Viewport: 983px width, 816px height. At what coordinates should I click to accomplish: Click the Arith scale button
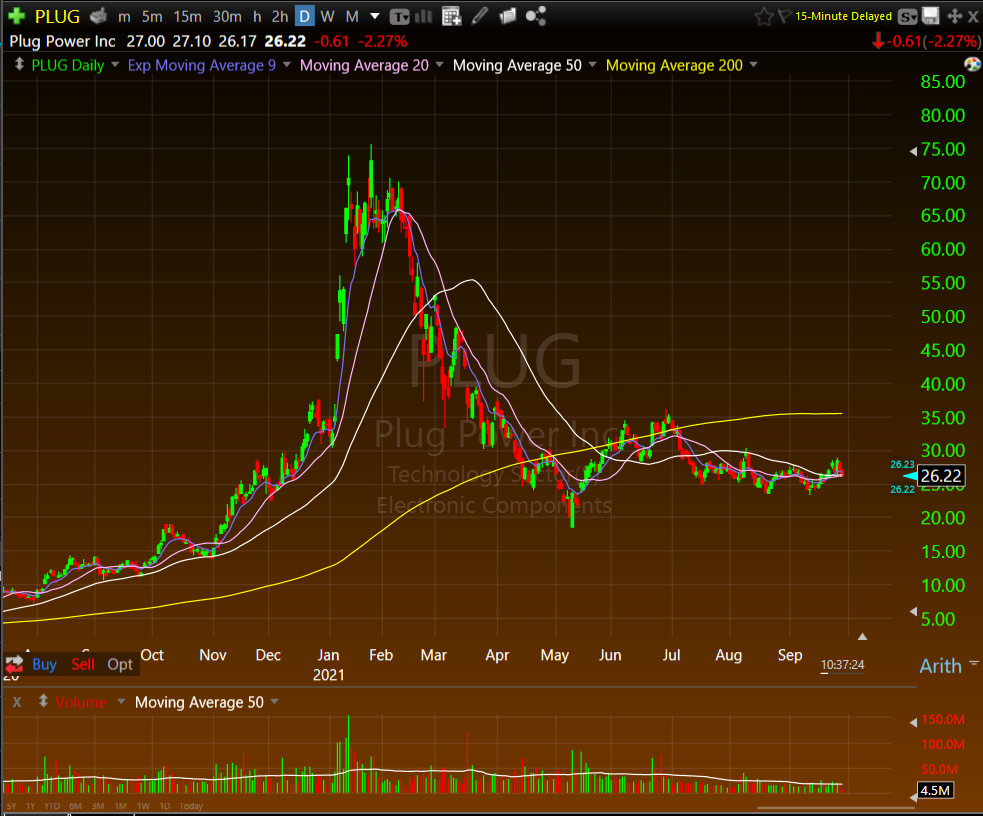[x=940, y=666]
